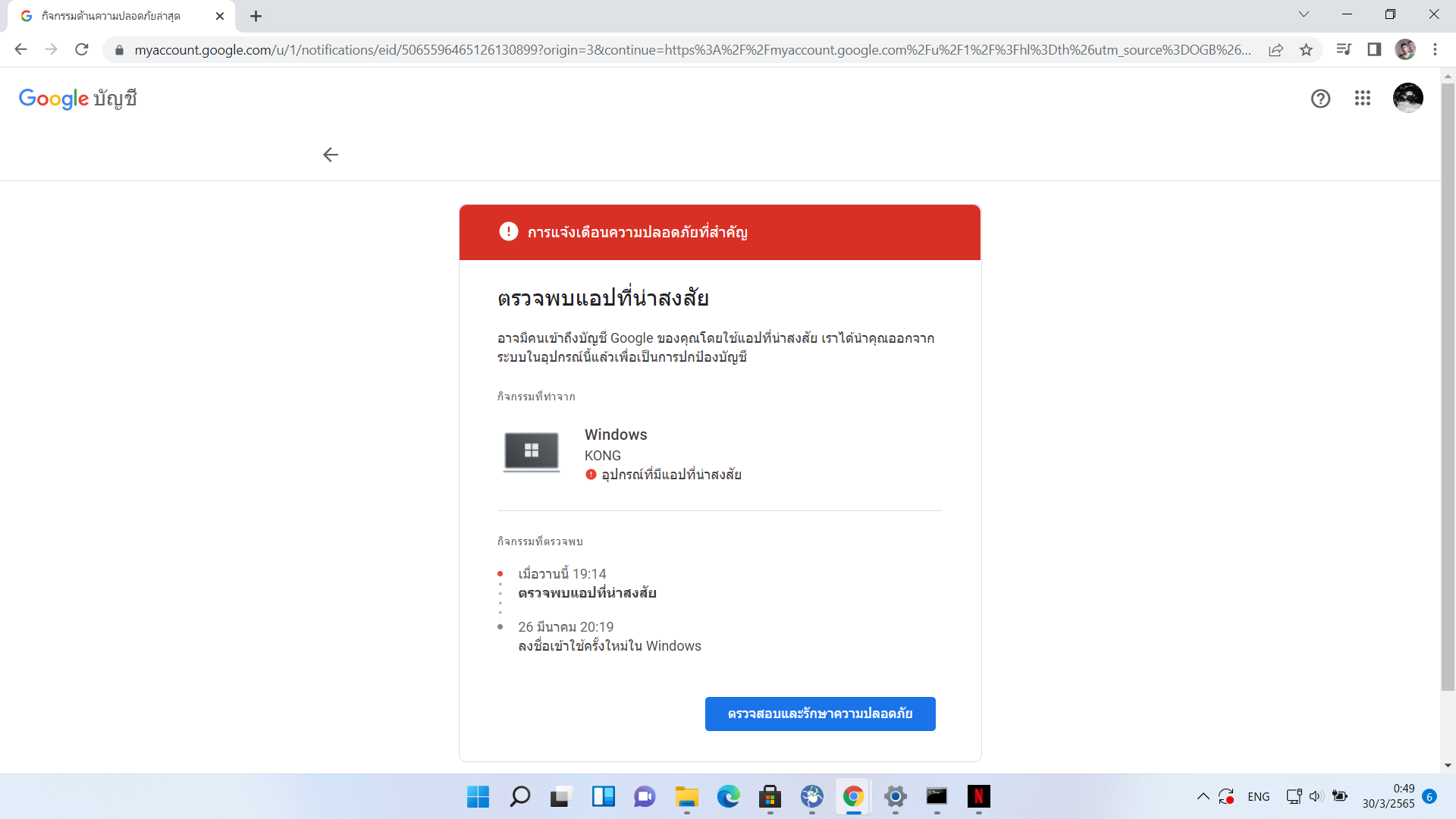Go back using the page back arrow

pyautogui.click(x=331, y=155)
